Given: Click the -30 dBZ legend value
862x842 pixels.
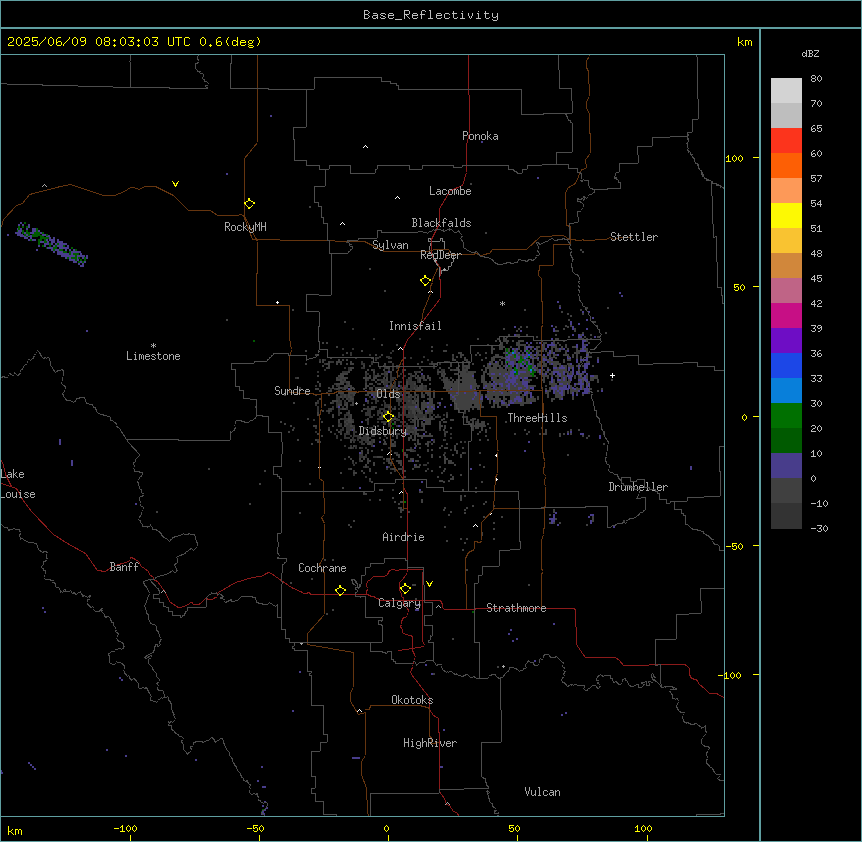Looking at the screenshot, I should coord(819,528).
